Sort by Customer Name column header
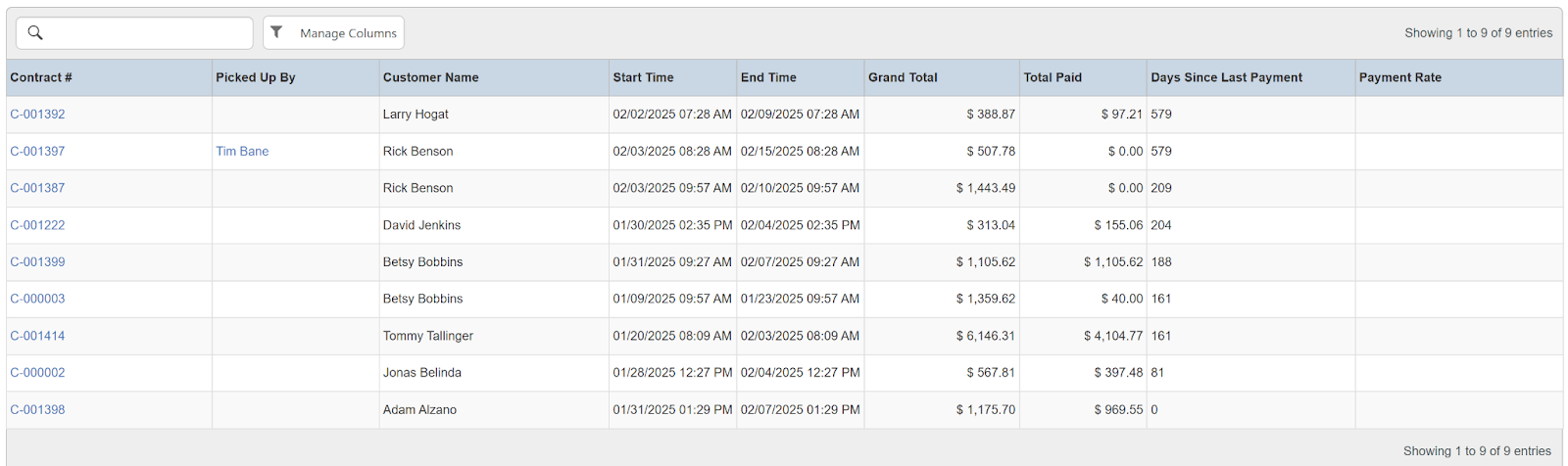 (430, 77)
